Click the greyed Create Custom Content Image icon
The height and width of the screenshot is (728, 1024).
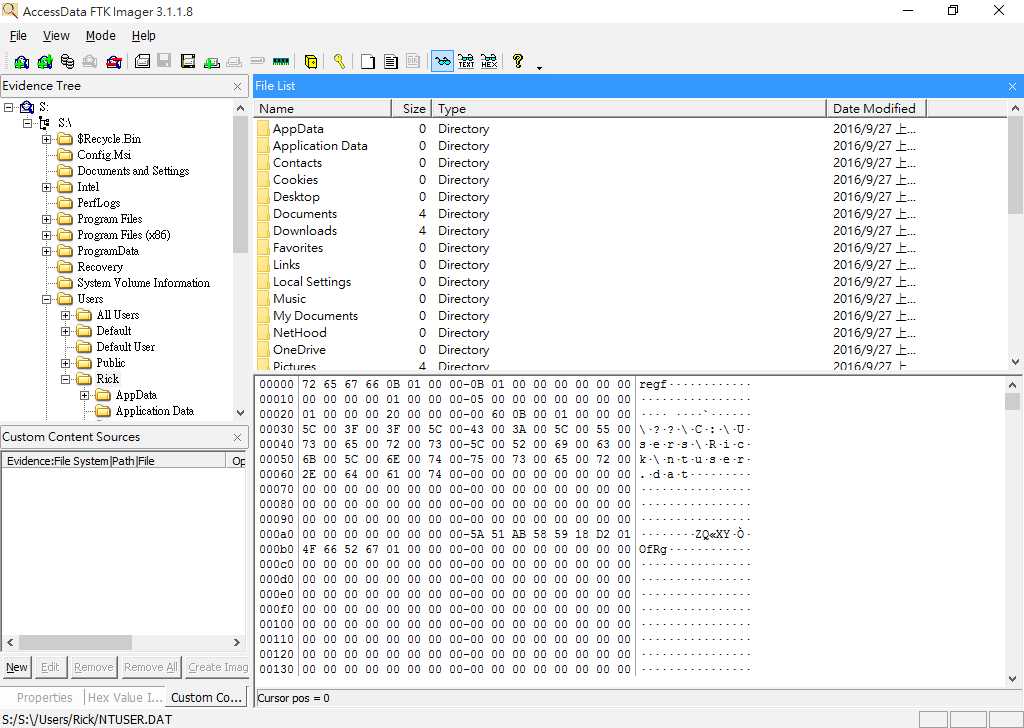(x=234, y=61)
